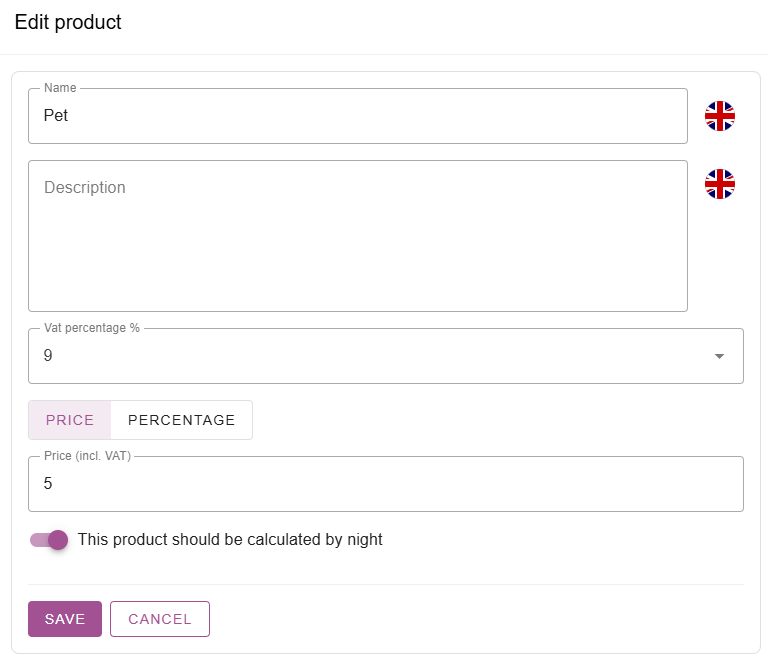Switch to the PRICE option
Screen dimensions: 768x661
70,420
